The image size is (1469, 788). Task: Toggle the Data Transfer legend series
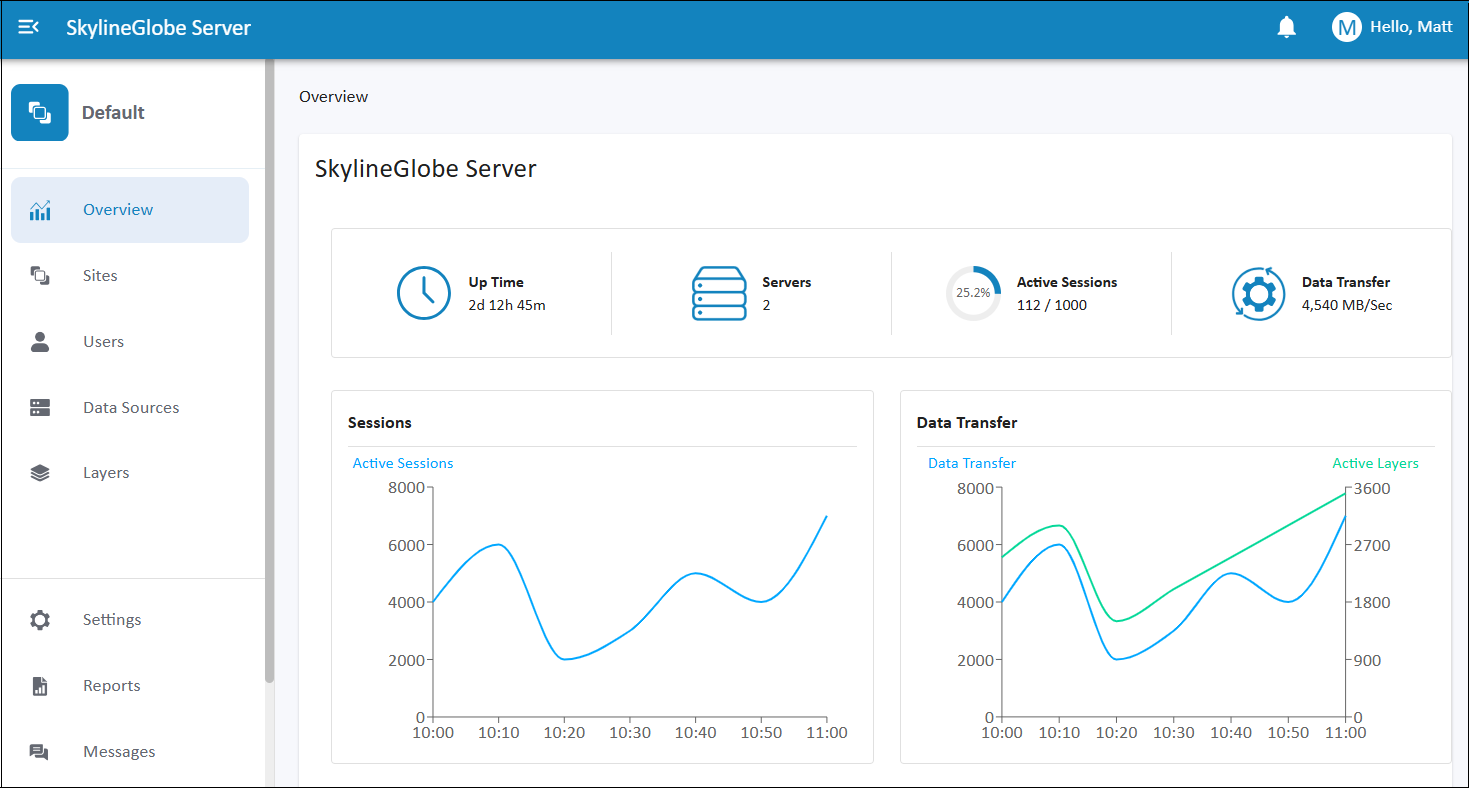click(x=971, y=463)
